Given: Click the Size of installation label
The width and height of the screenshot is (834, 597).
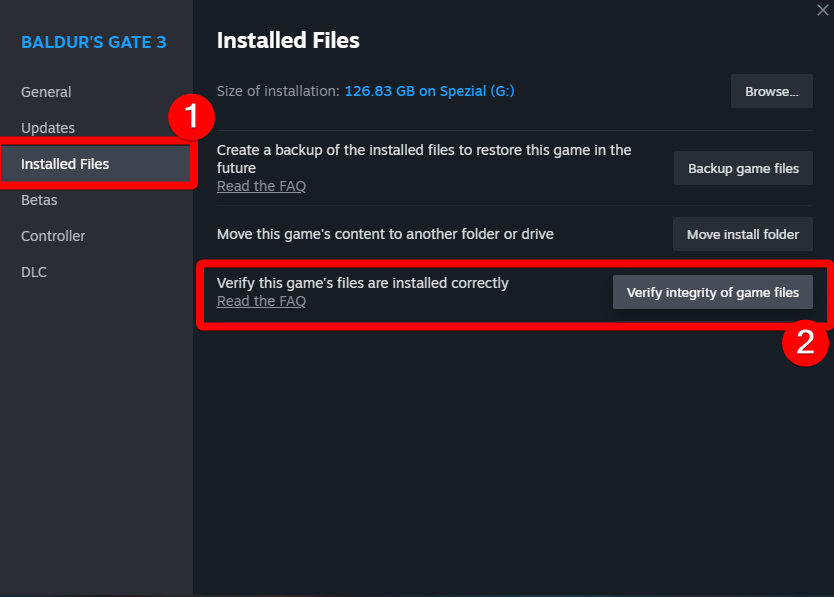Looking at the screenshot, I should click(278, 91).
